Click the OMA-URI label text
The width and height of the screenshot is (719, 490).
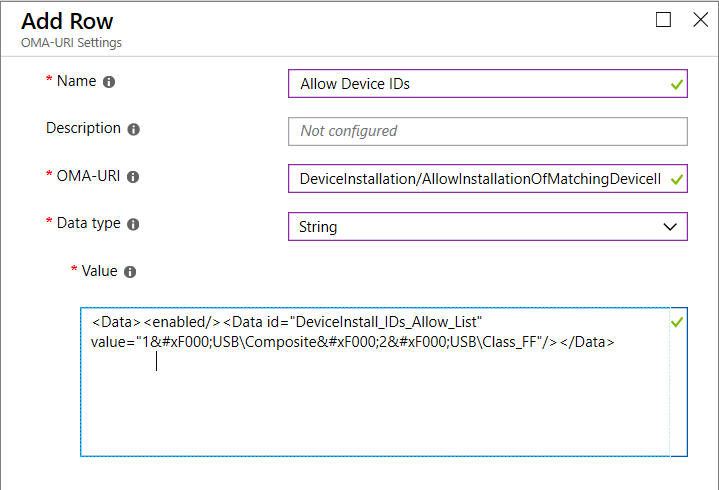tap(89, 176)
